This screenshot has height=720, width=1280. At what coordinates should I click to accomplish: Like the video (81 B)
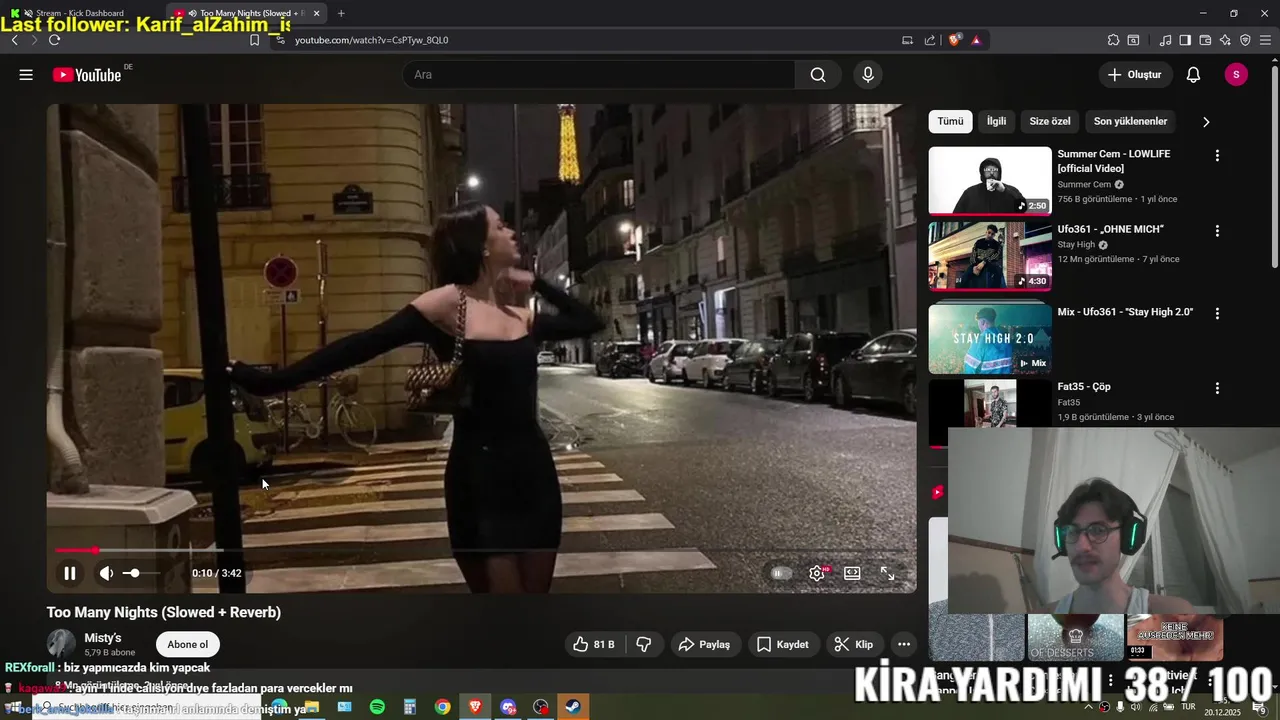point(594,645)
